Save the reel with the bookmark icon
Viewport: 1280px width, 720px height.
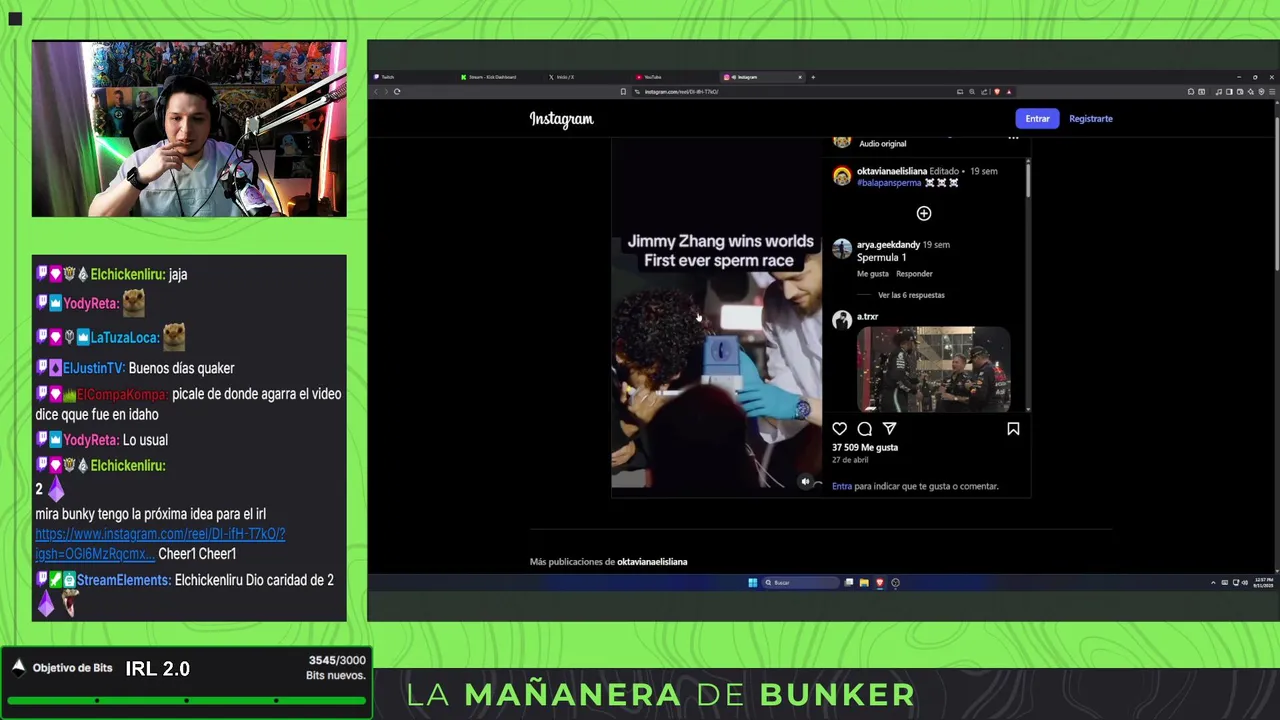pos(1013,429)
